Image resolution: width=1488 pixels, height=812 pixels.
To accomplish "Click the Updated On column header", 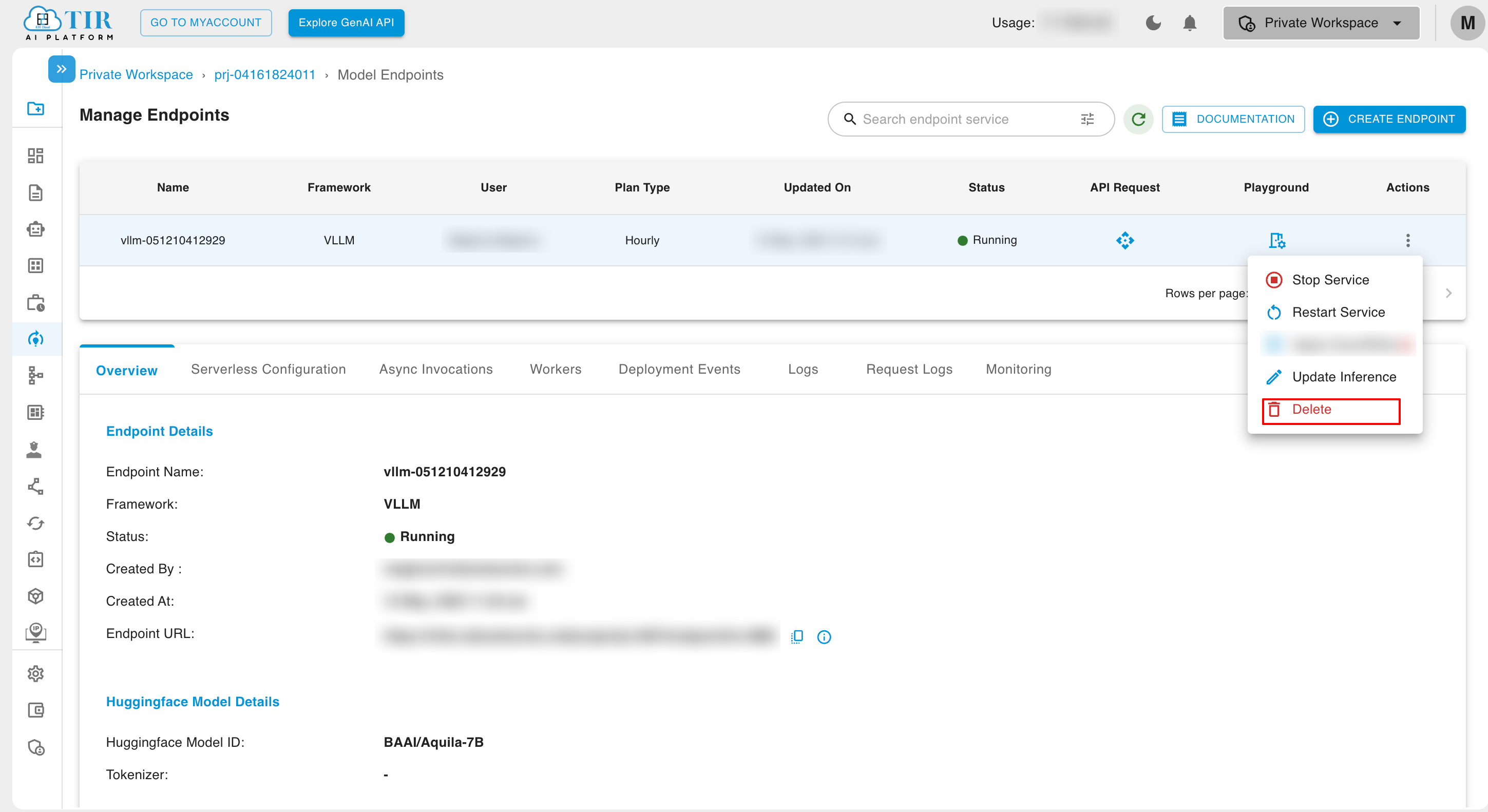I will point(817,187).
